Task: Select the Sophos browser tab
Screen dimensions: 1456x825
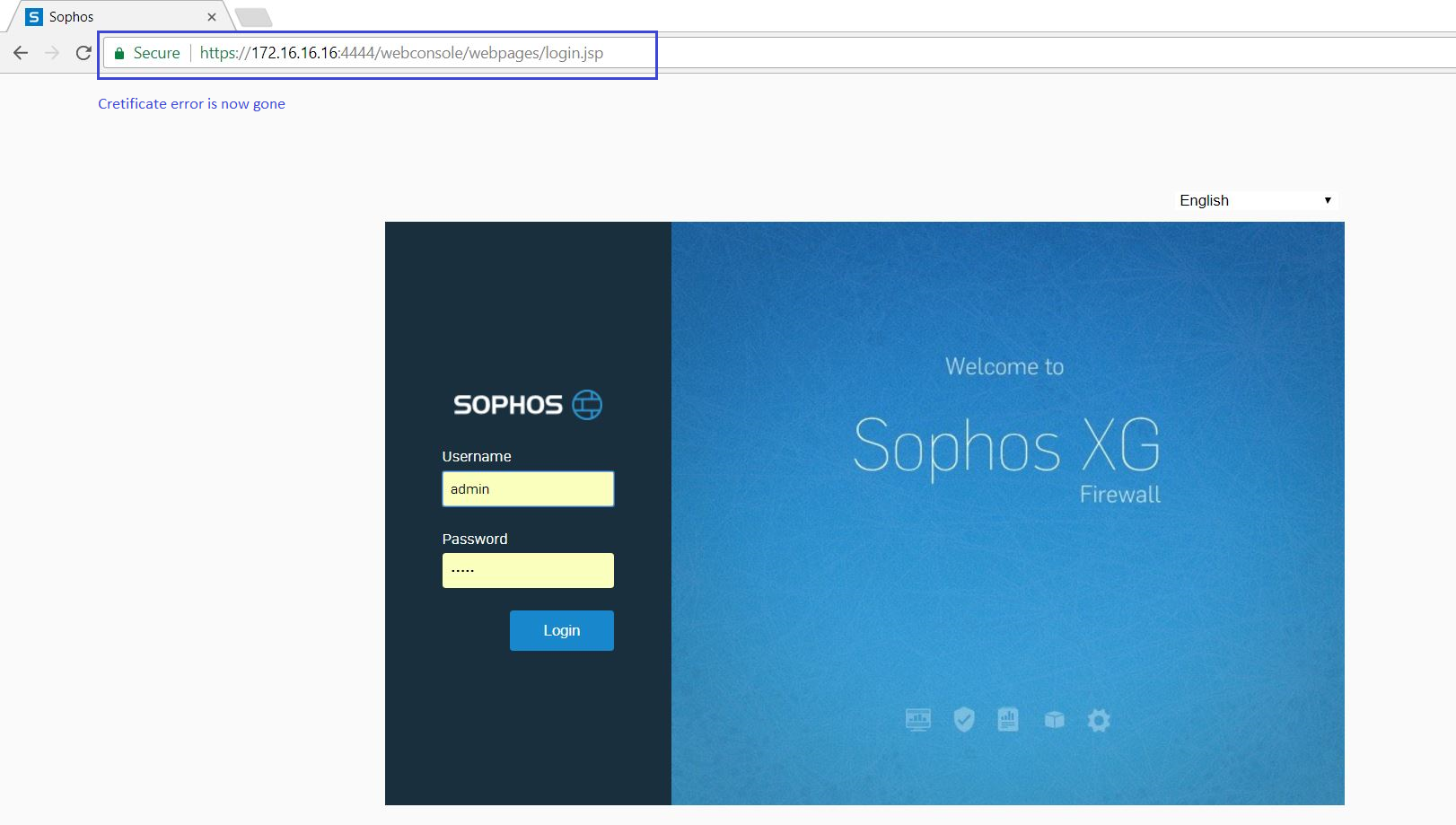Action: pyautogui.click(x=120, y=17)
